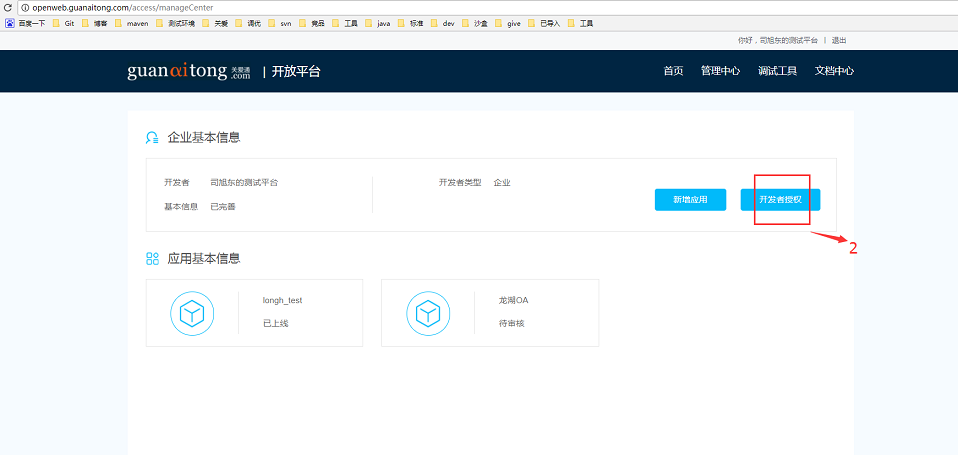The image size is (958, 455).
Task: Open the java bookmark folder
Action: [x=378, y=24]
